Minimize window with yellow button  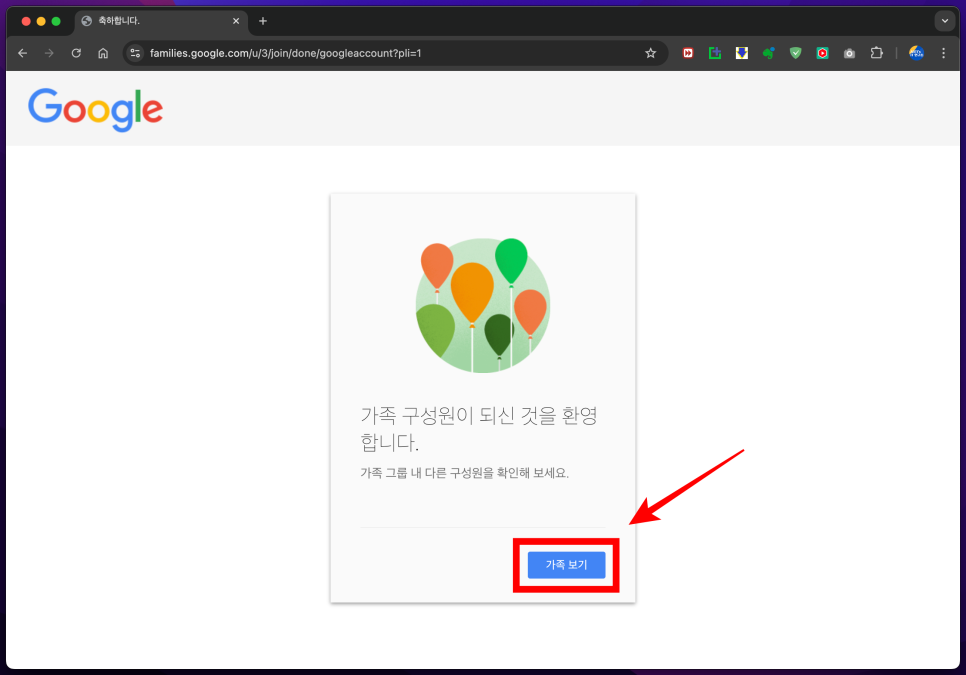point(41,21)
